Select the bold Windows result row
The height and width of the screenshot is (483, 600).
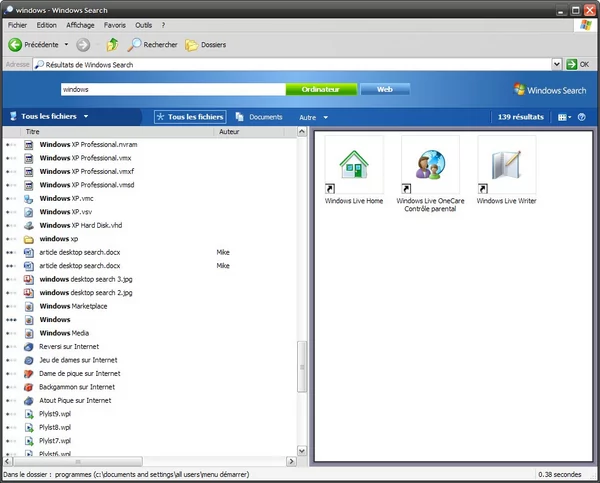pos(149,320)
